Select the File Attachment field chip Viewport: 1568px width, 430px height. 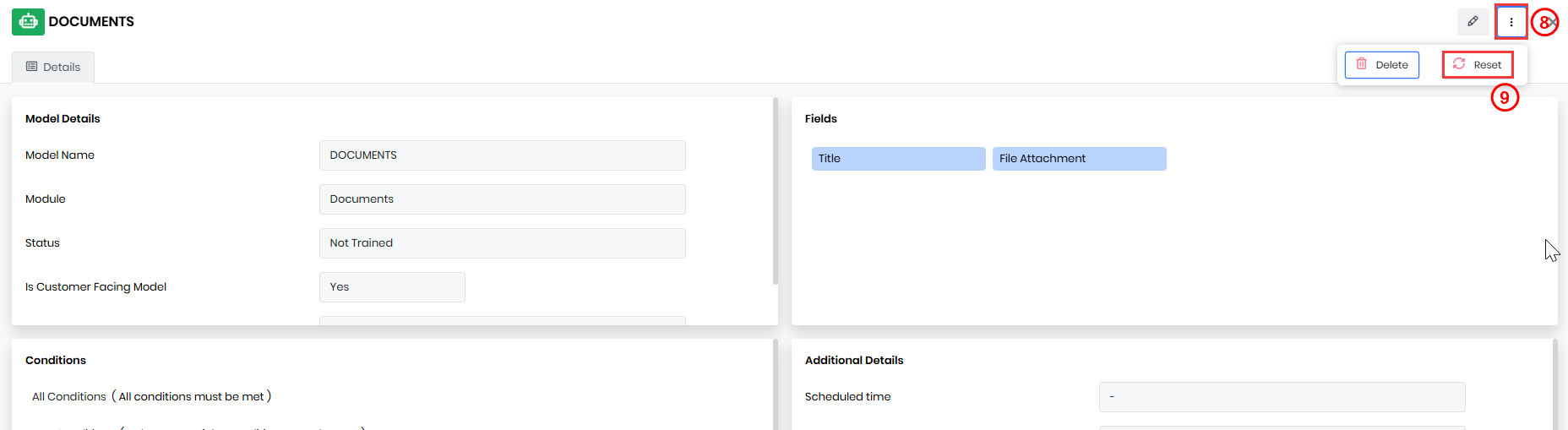tap(1079, 159)
